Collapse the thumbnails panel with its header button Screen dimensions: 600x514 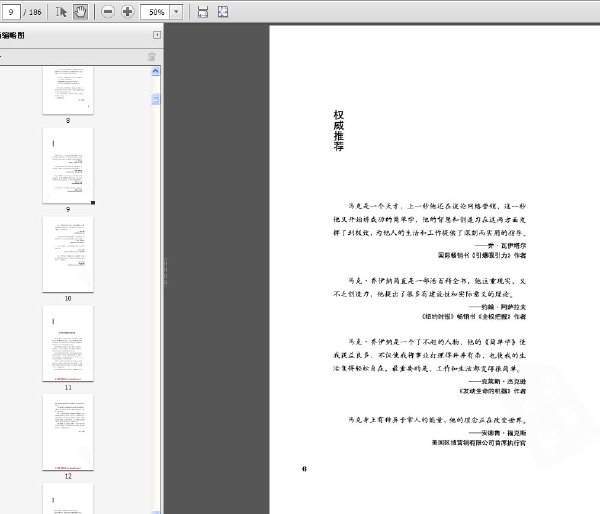pyautogui.click(x=157, y=35)
